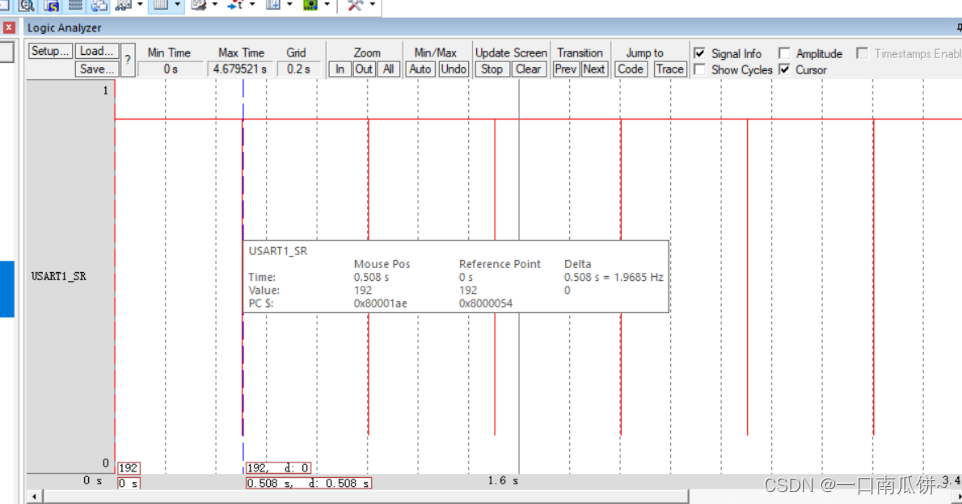
Task: Enable the Show Cycles checkbox
Action: click(699, 69)
